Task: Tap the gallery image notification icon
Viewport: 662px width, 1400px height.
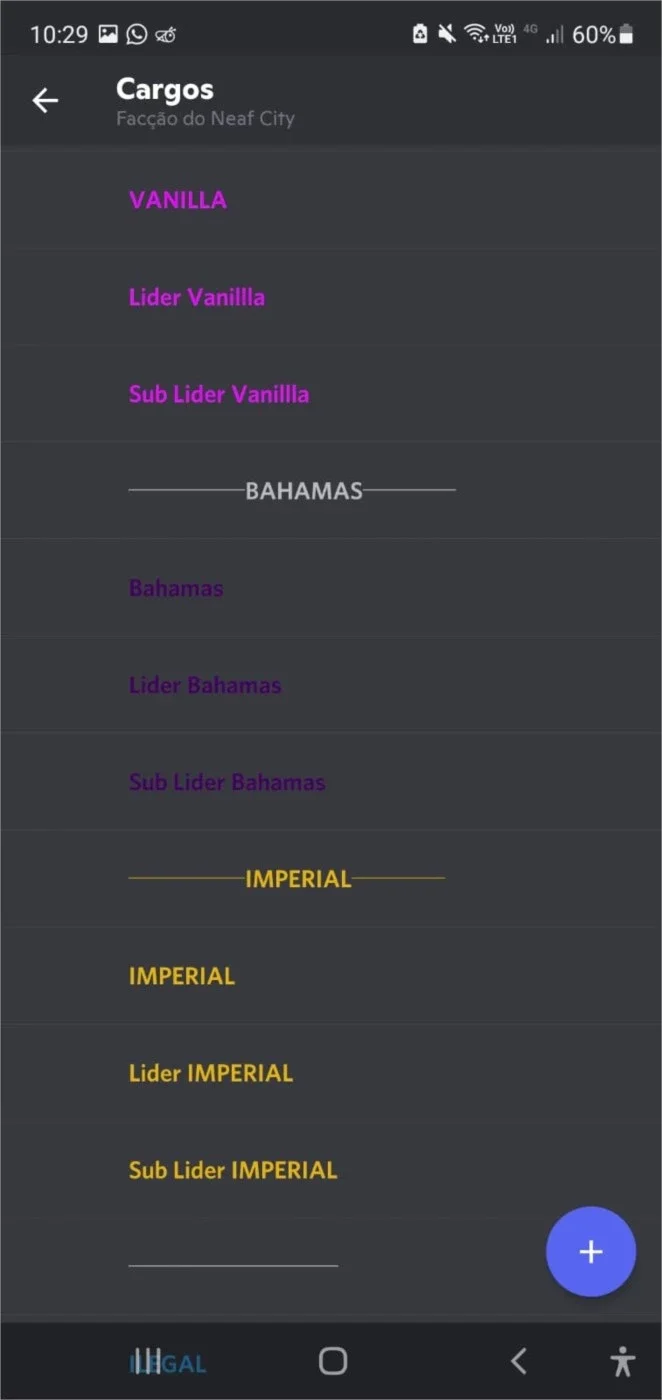Action: click(108, 35)
